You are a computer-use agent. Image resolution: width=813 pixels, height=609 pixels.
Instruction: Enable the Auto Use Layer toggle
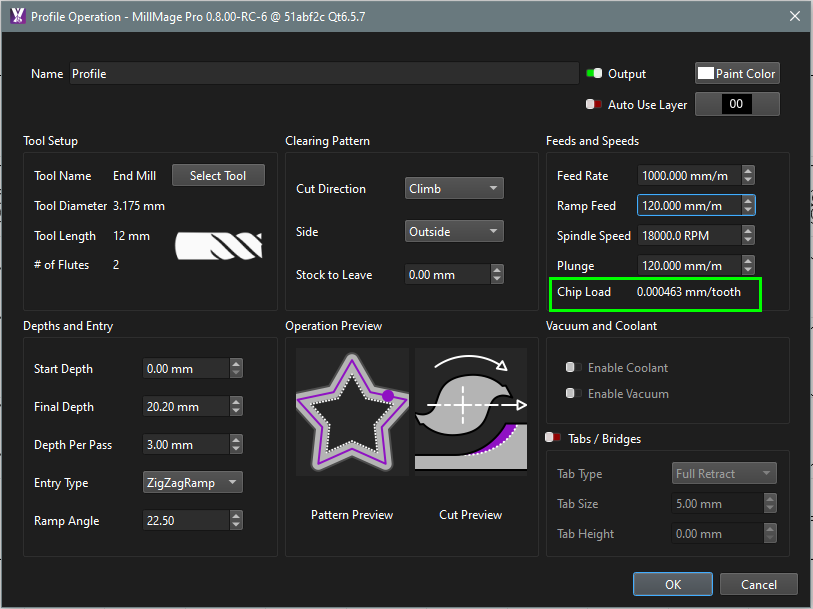(x=594, y=104)
